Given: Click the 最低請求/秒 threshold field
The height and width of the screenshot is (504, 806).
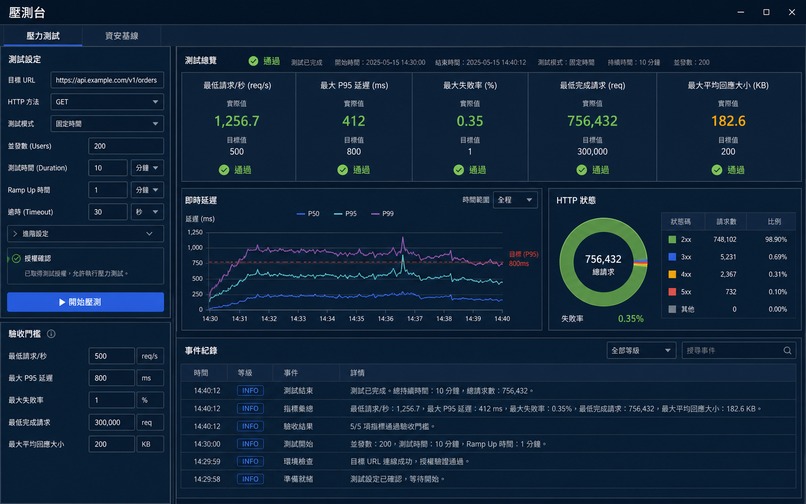Looking at the screenshot, I should (x=112, y=356).
